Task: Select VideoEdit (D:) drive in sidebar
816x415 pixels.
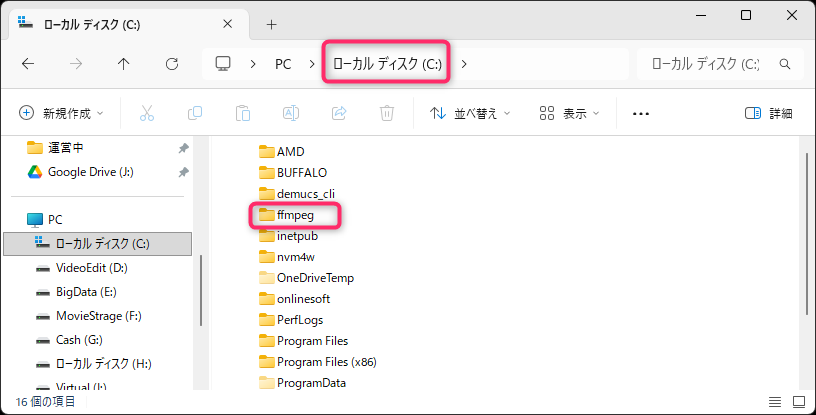Action: coord(91,268)
